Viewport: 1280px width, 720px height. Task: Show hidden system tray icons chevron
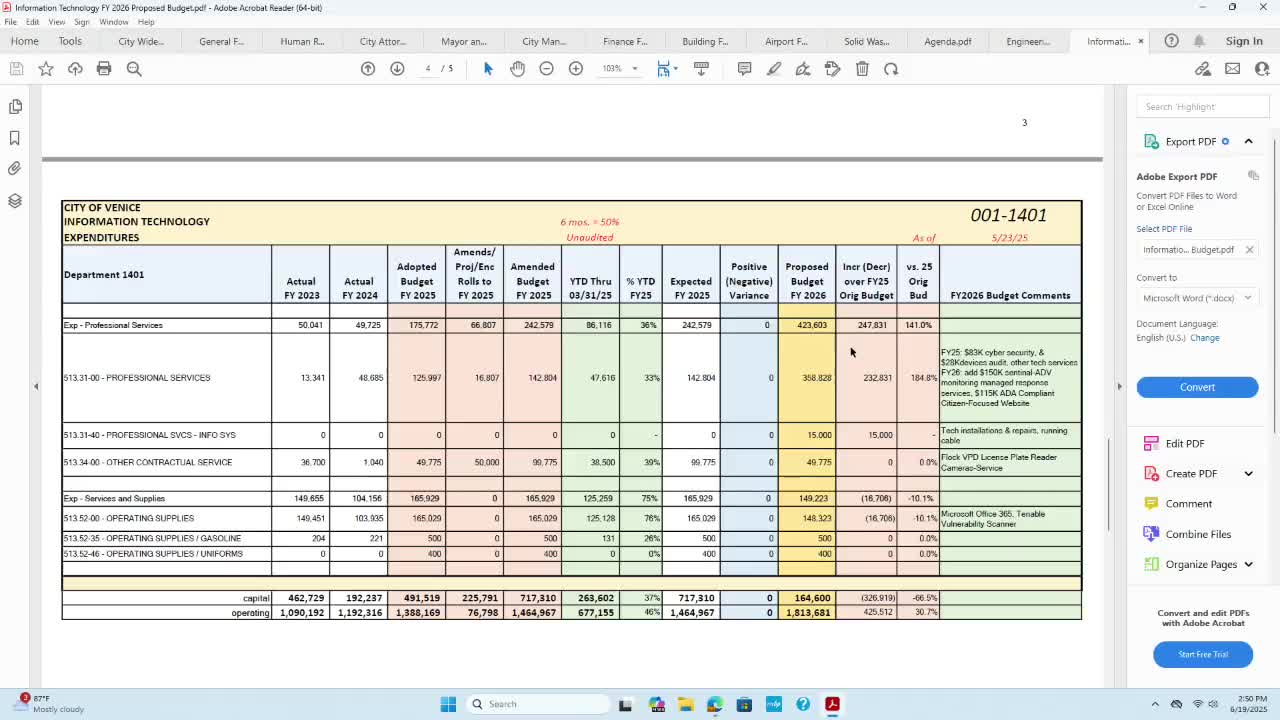[x=1155, y=704]
